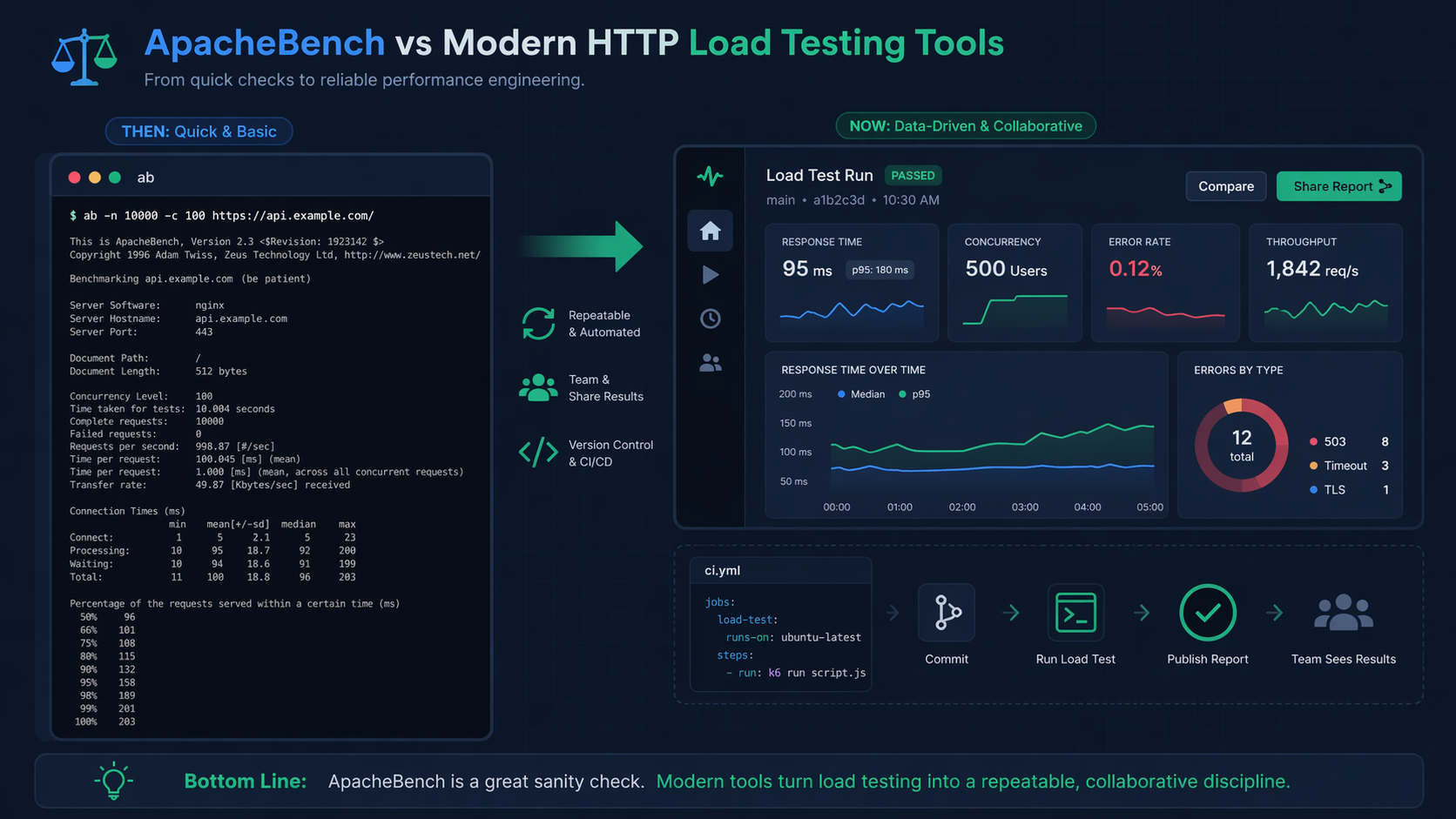Image resolution: width=1456 pixels, height=819 pixels.
Task: Click the donut chart showing 12 total errors
Action: click(1242, 446)
